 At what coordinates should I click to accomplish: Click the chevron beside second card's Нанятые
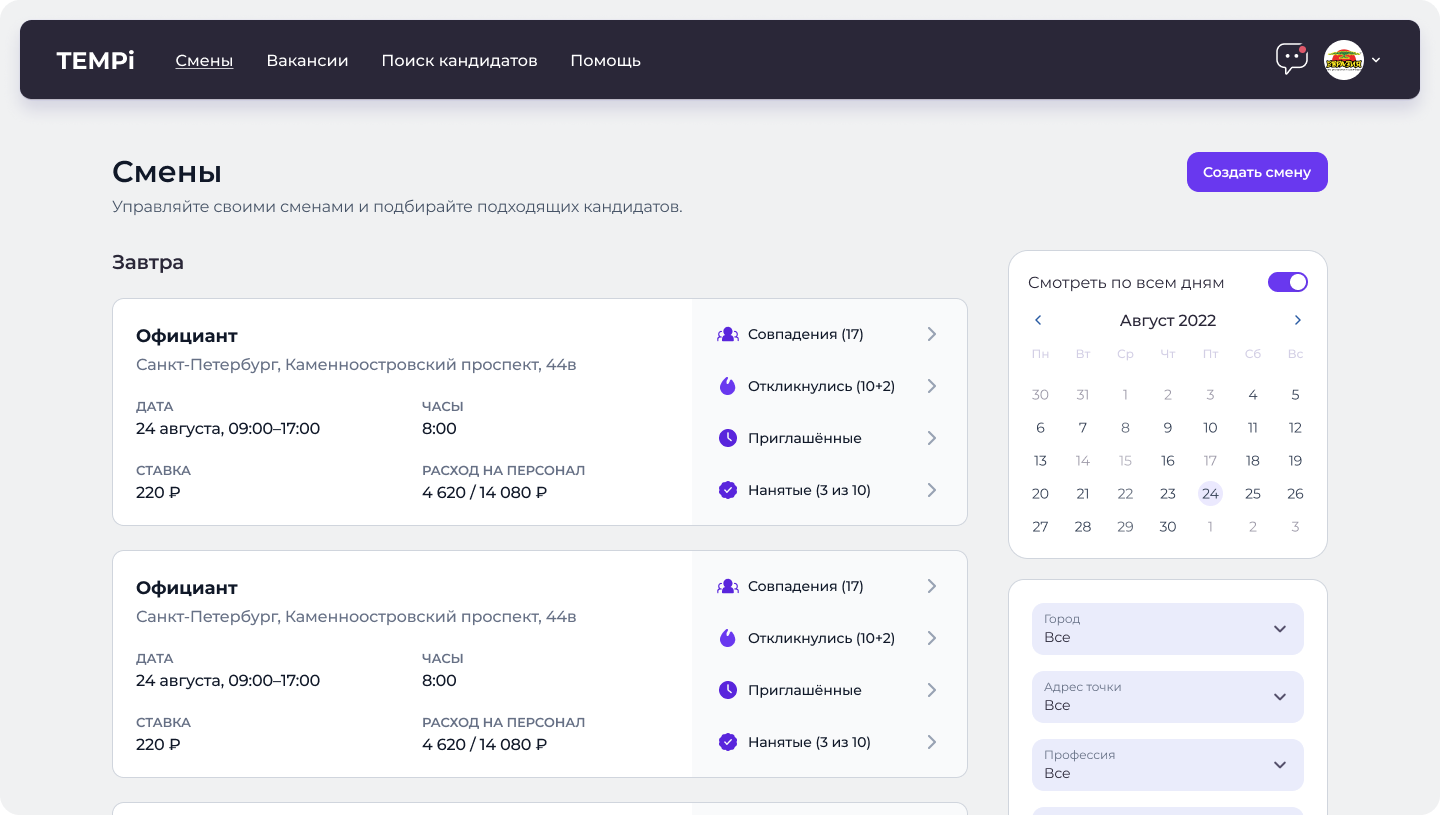tap(931, 742)
